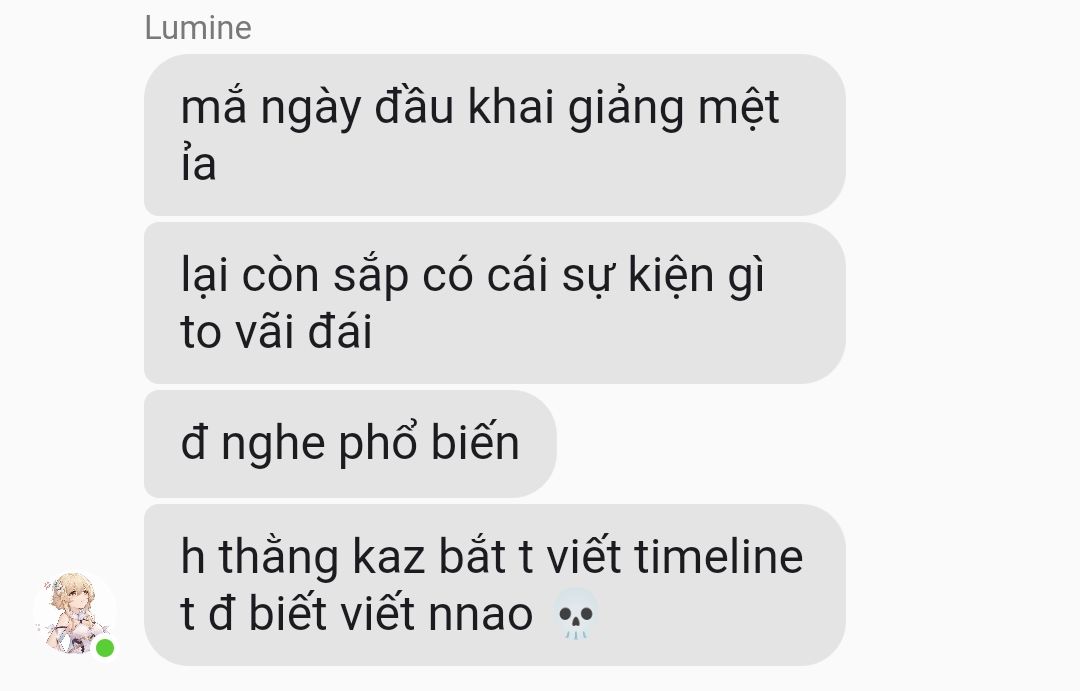Click the text 'to vãi đái'
This screenshot has width=1080, height=691.
click(x=276, y=332)
